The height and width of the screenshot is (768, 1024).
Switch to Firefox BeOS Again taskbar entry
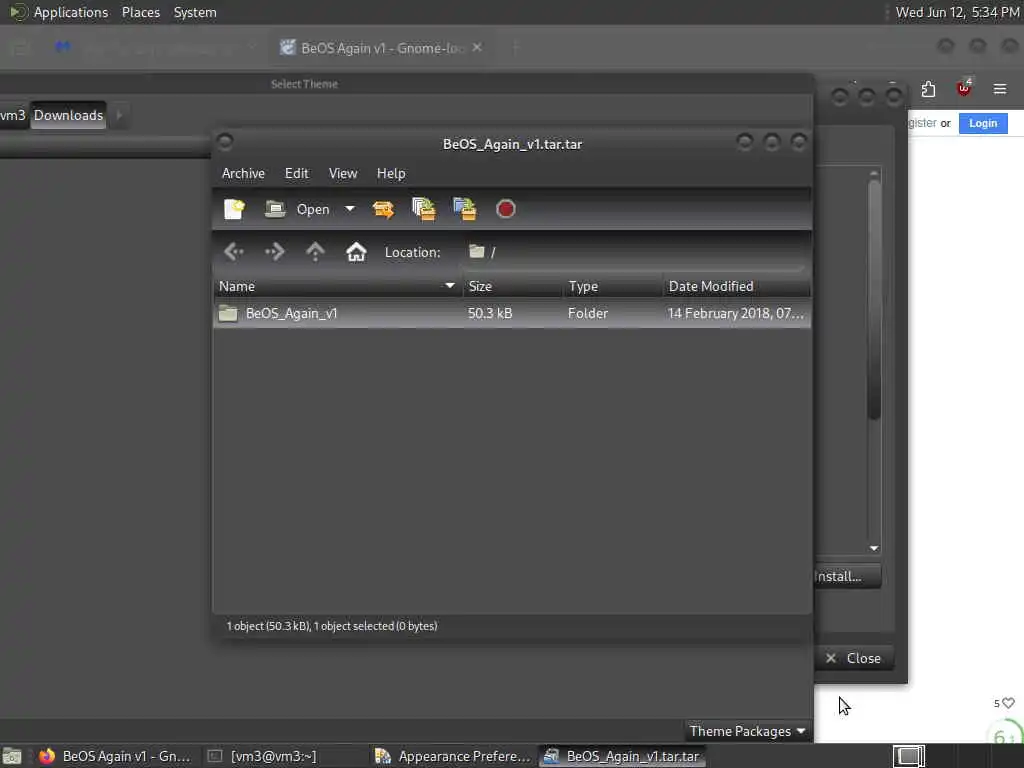pos(114,756)
